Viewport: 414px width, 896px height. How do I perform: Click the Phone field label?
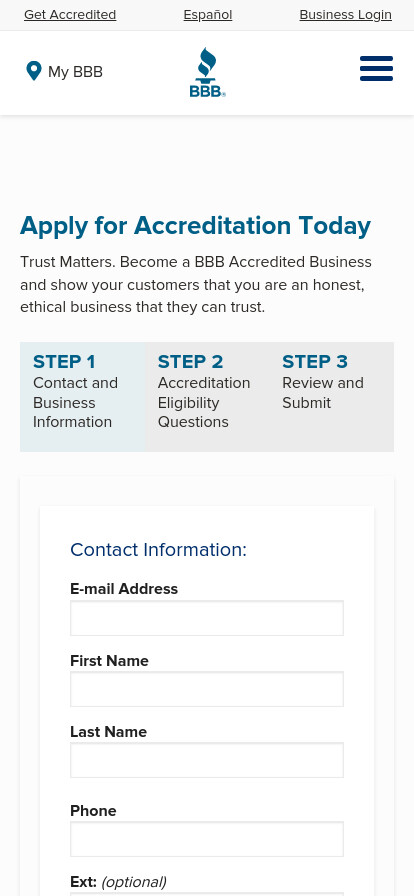(x=93, y=811)
